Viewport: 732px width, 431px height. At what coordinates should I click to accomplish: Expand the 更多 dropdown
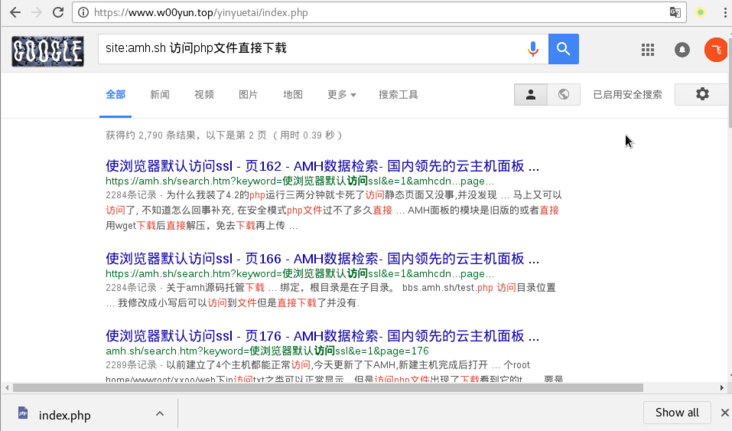[x=341, y=95]
